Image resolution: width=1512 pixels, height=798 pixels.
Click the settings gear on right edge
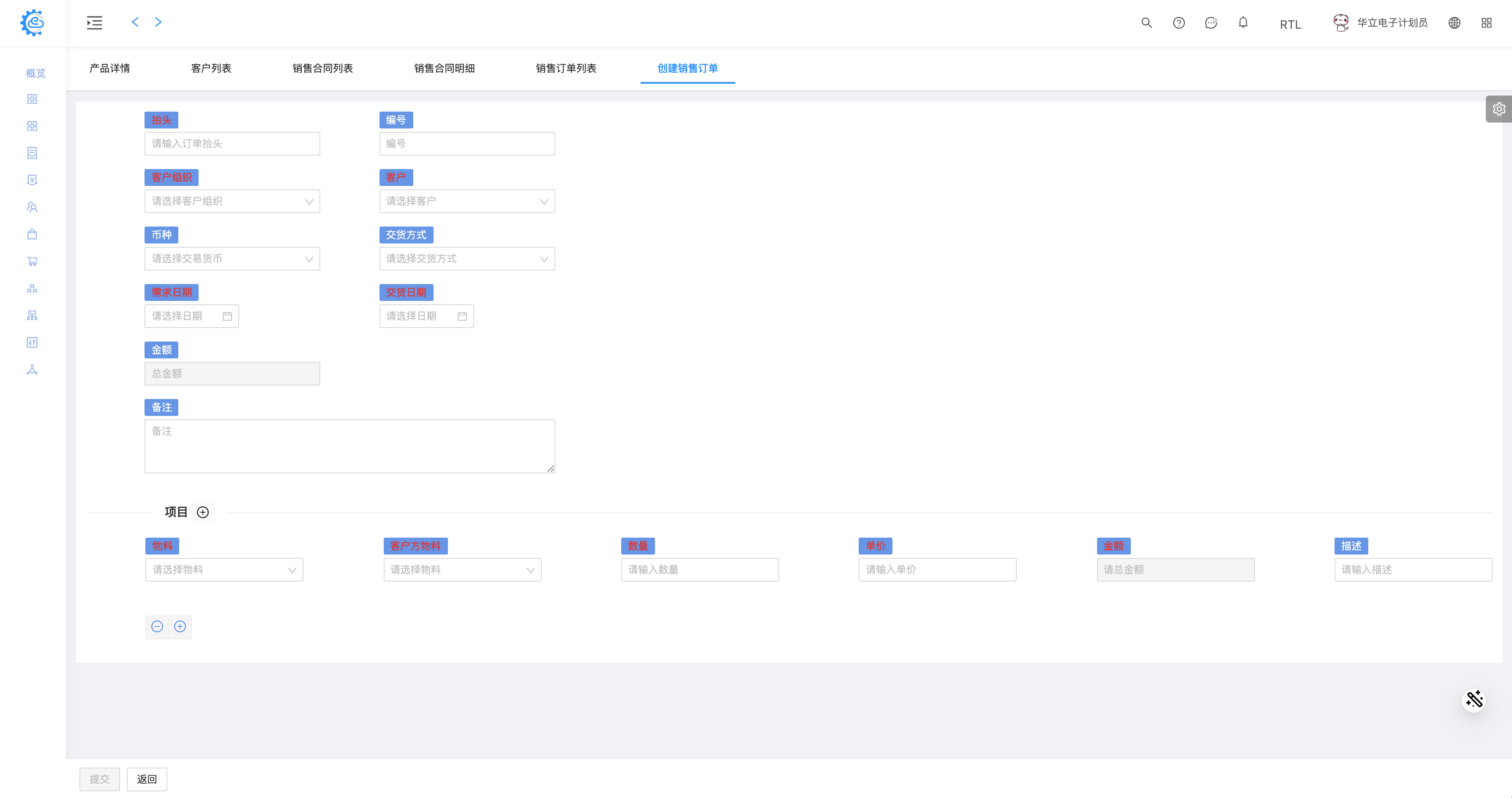tap(1498, 109)
